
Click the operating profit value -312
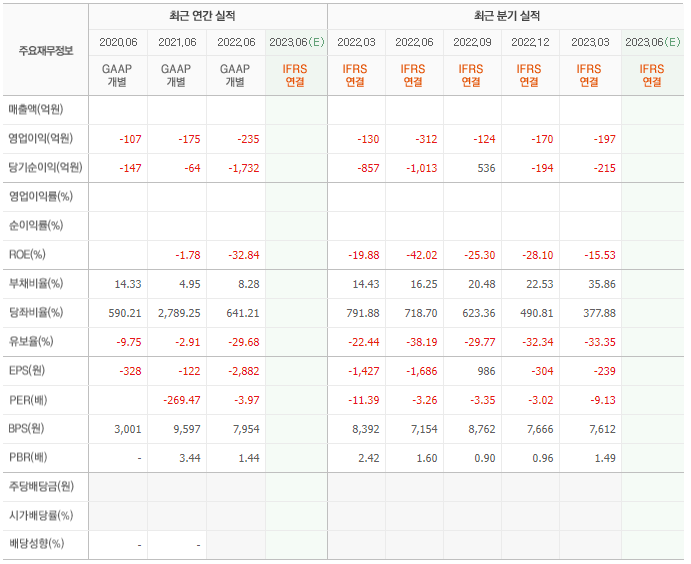(426, 139)
